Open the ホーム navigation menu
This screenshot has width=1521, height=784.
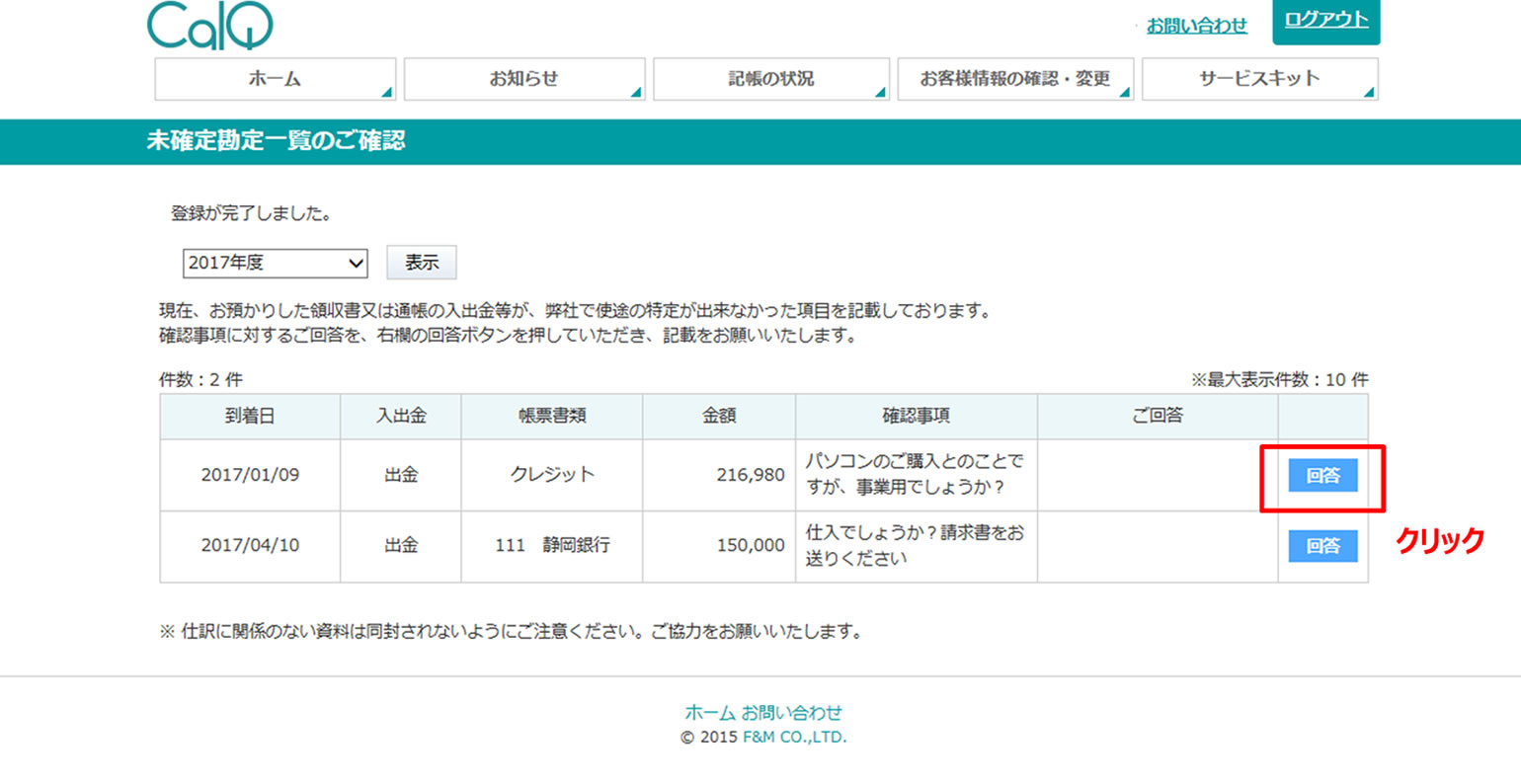[x=275, y=79]
